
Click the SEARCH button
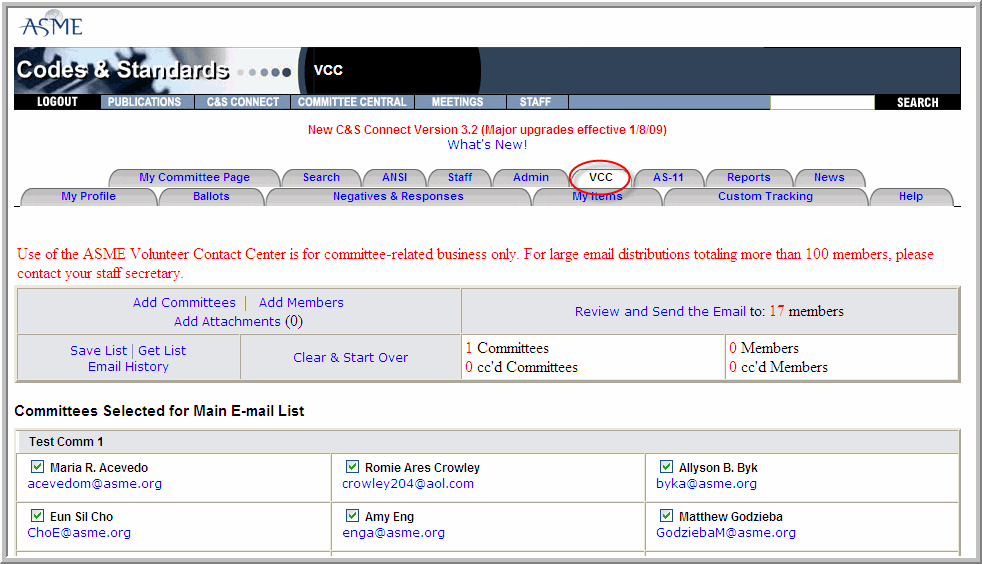click(917, 103)
